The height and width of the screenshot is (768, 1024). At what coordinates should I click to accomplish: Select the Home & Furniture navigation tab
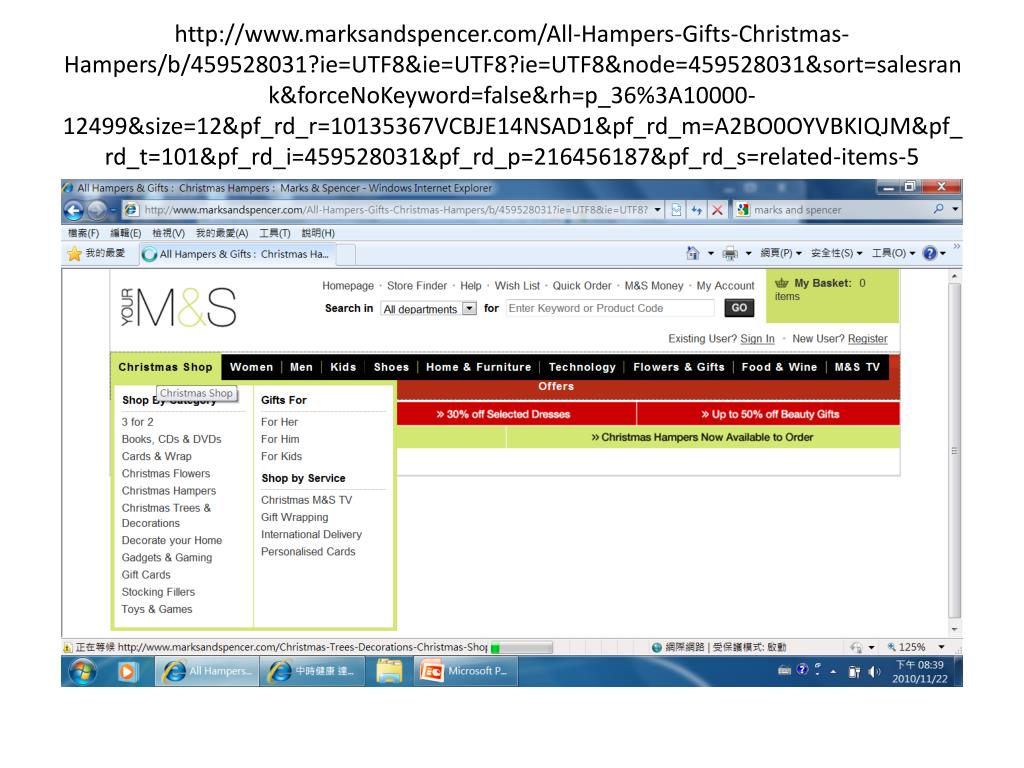[479, 367]
